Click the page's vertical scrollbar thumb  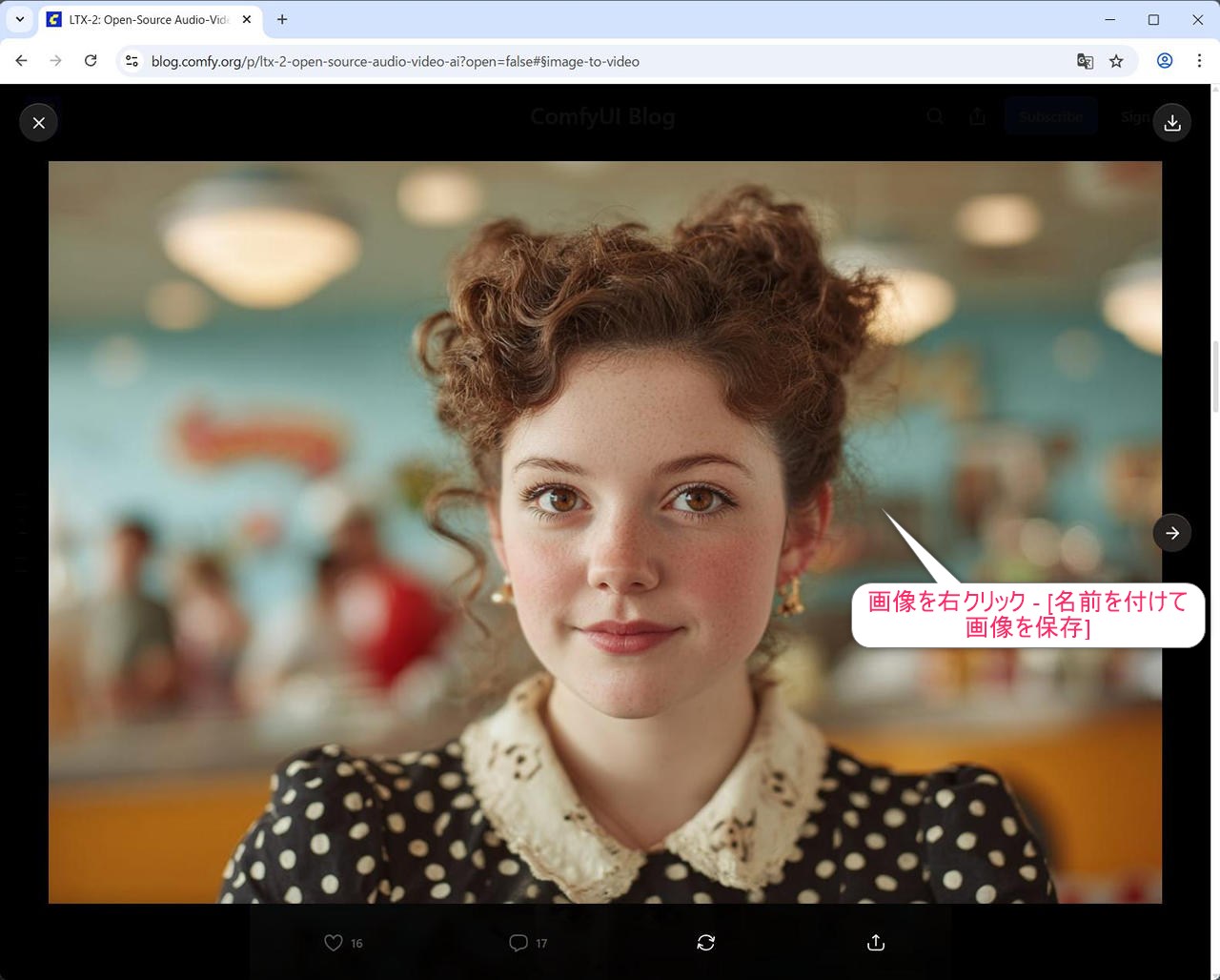(x=1214, y=377)
